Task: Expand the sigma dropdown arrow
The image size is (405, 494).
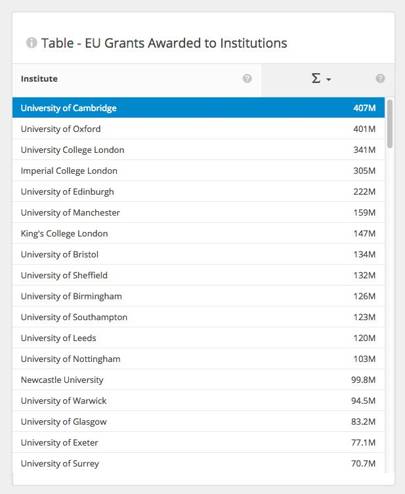Action: 329,80
